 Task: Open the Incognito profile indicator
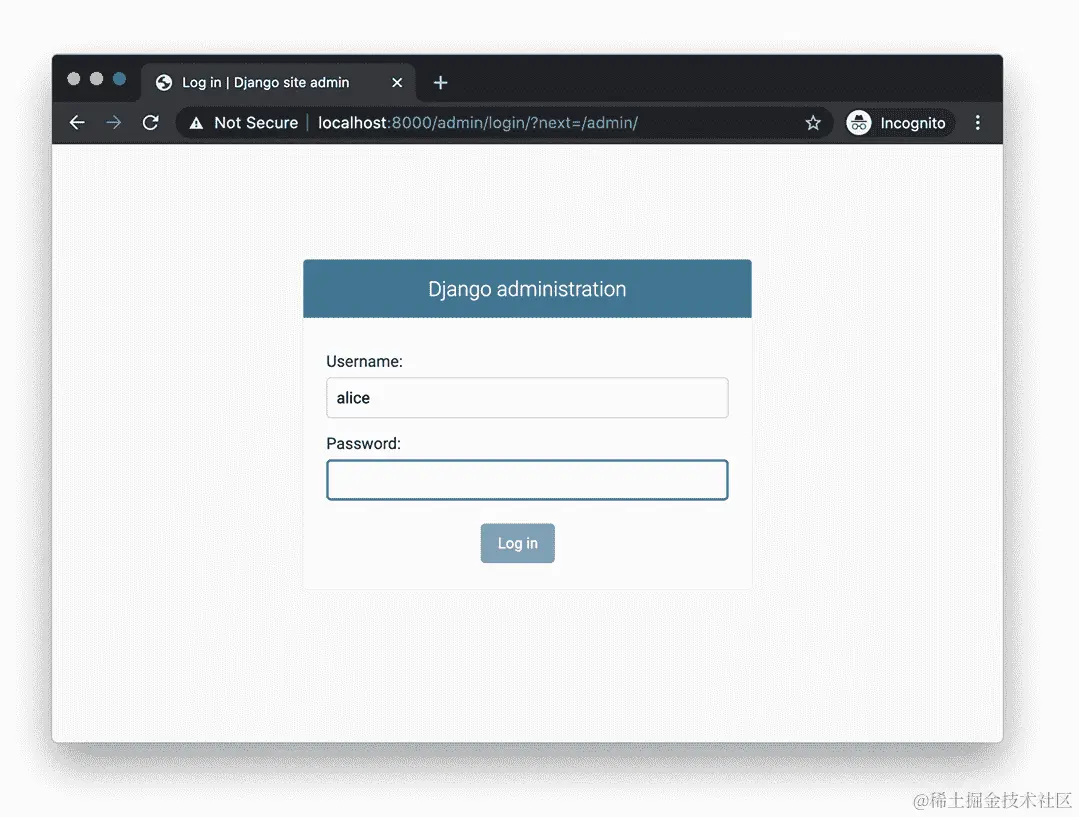(899, 123)
